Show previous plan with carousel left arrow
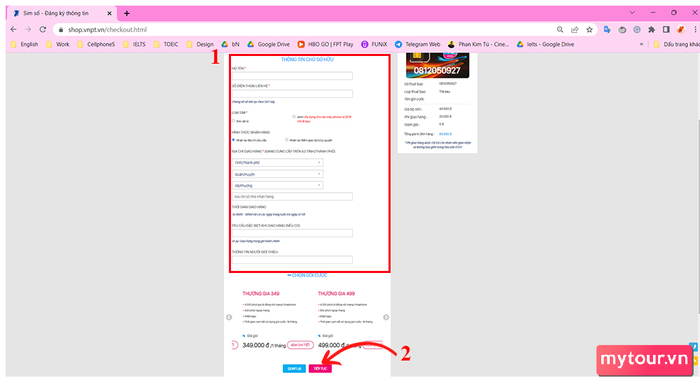This screenshot has height=385, width=700. [229, 317]
